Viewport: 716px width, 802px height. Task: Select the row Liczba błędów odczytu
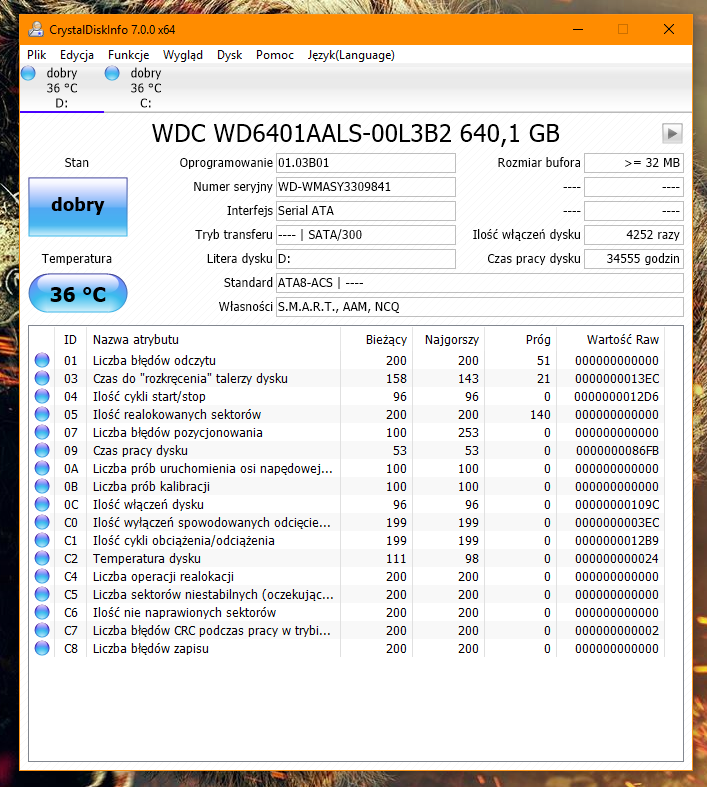coord(347,361)
